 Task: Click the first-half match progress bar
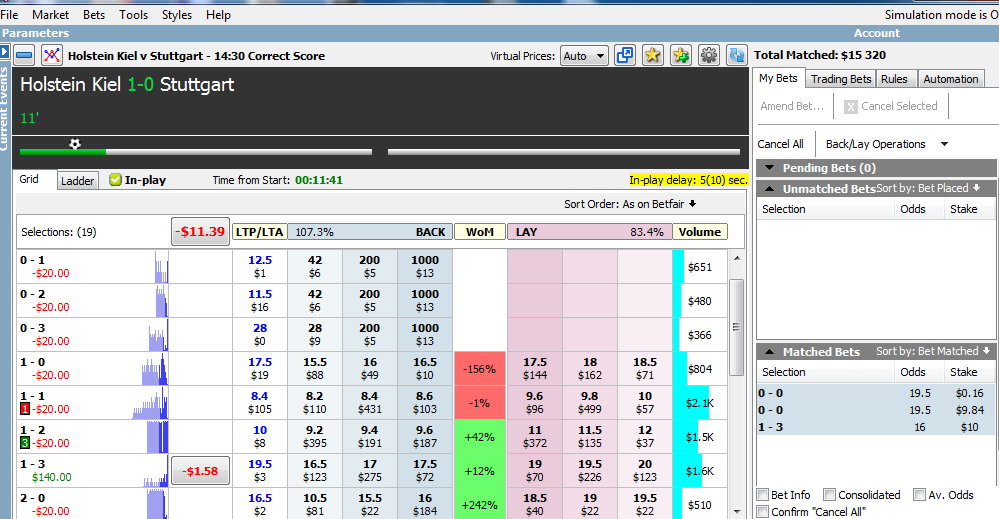[x=196, y=152]
